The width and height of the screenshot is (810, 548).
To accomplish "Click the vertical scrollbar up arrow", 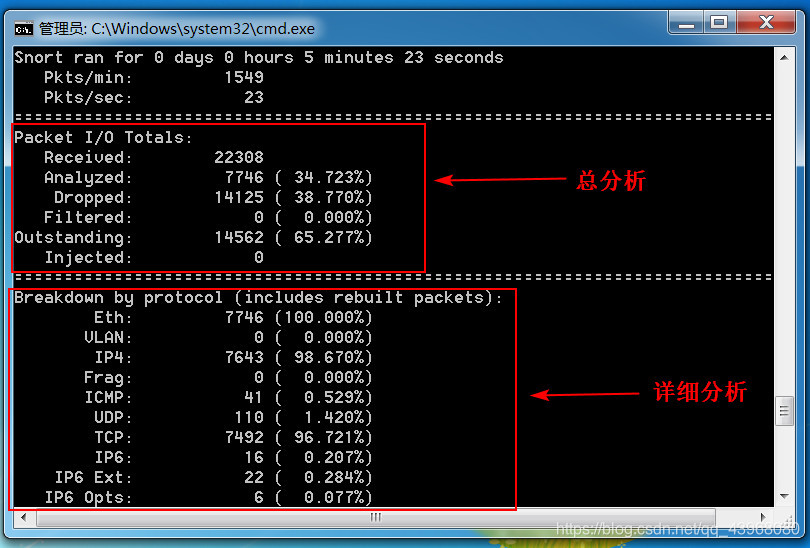I will (784, 57).
